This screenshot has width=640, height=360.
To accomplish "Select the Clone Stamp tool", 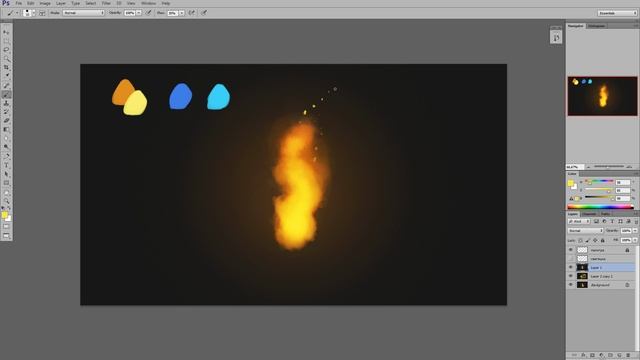I will coord(6,103).
